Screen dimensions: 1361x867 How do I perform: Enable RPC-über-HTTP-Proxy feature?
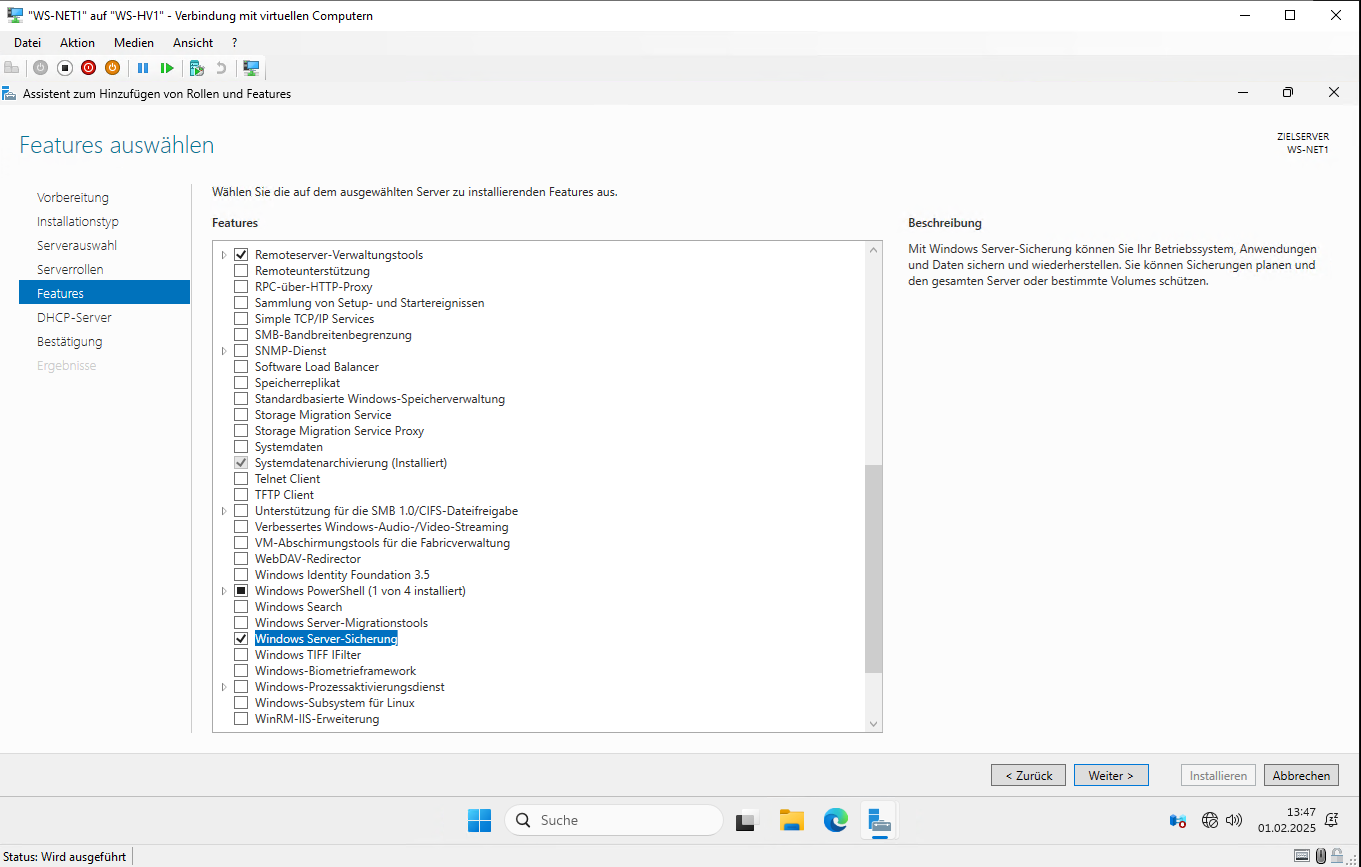tap(241, 287)
